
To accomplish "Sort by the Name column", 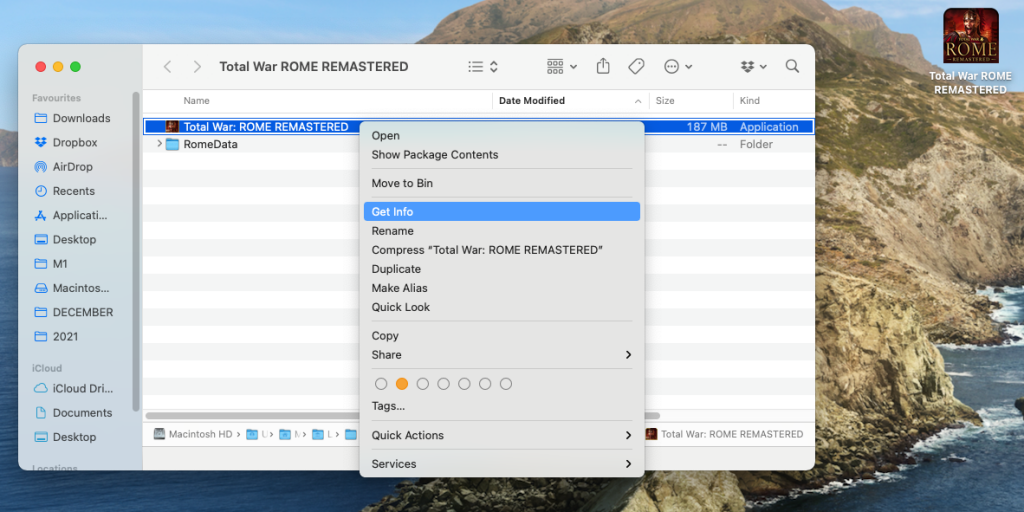I will point(196,101).
